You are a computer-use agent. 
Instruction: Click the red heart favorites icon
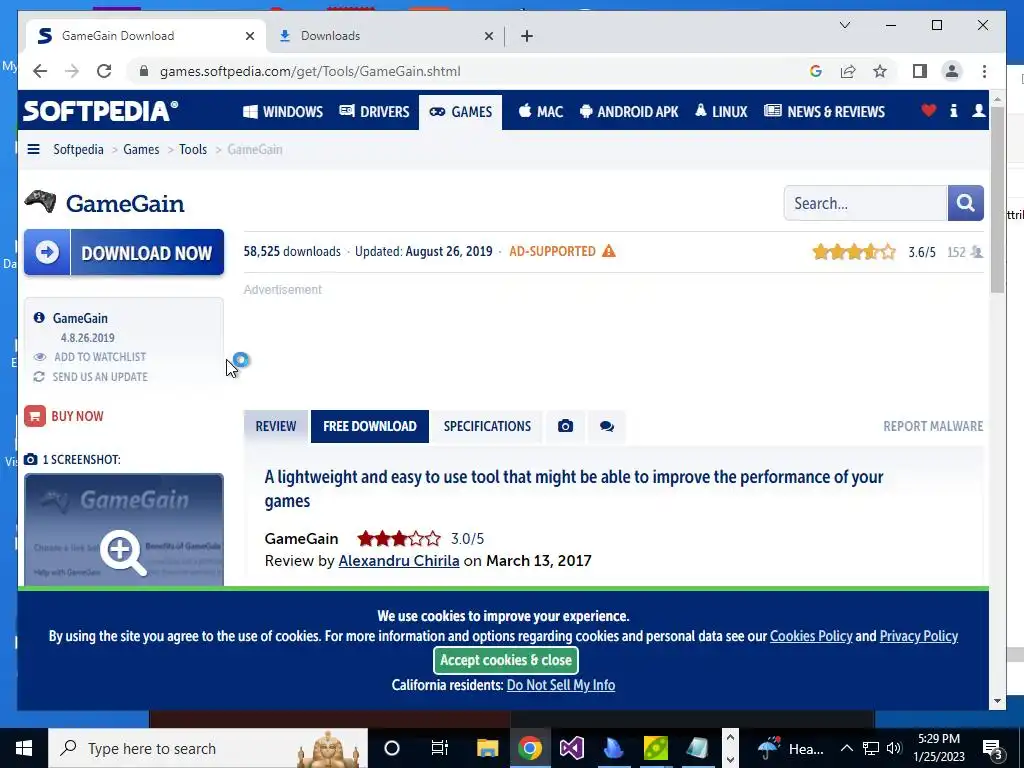click(x=929, y=110)
